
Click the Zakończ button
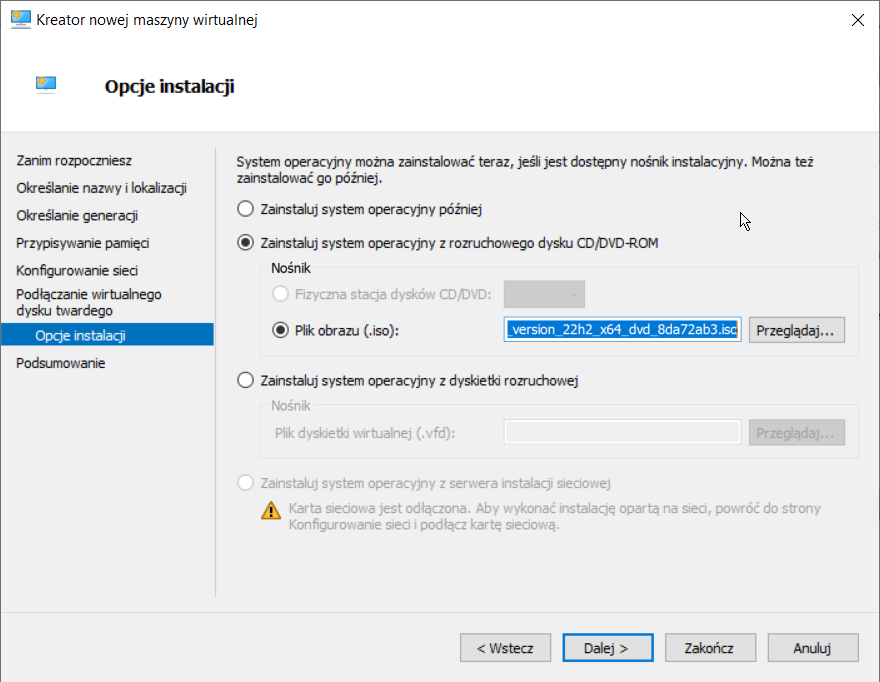(x=709, y=647)
